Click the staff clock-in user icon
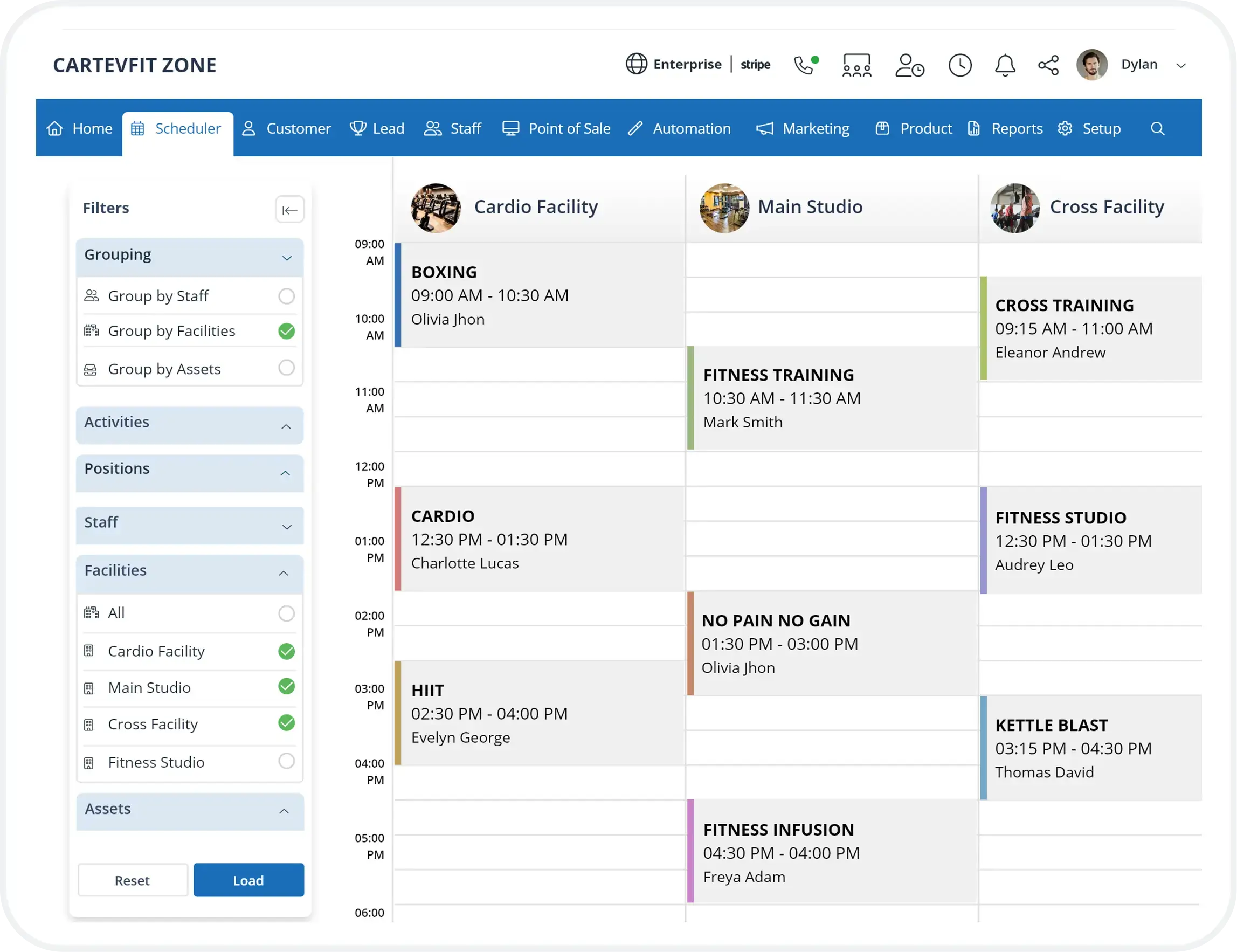This screenshot has height=952, width=1237. [909, 65]
